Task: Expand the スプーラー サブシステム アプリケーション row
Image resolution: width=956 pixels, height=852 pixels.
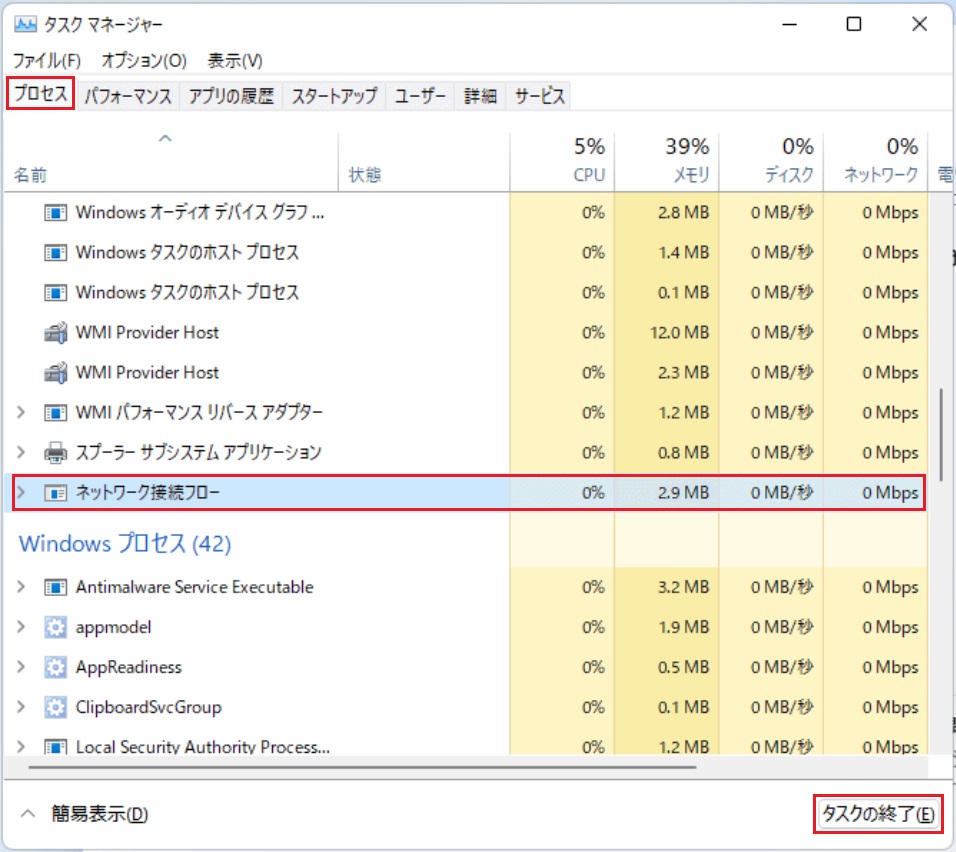Action: (21, 453)
